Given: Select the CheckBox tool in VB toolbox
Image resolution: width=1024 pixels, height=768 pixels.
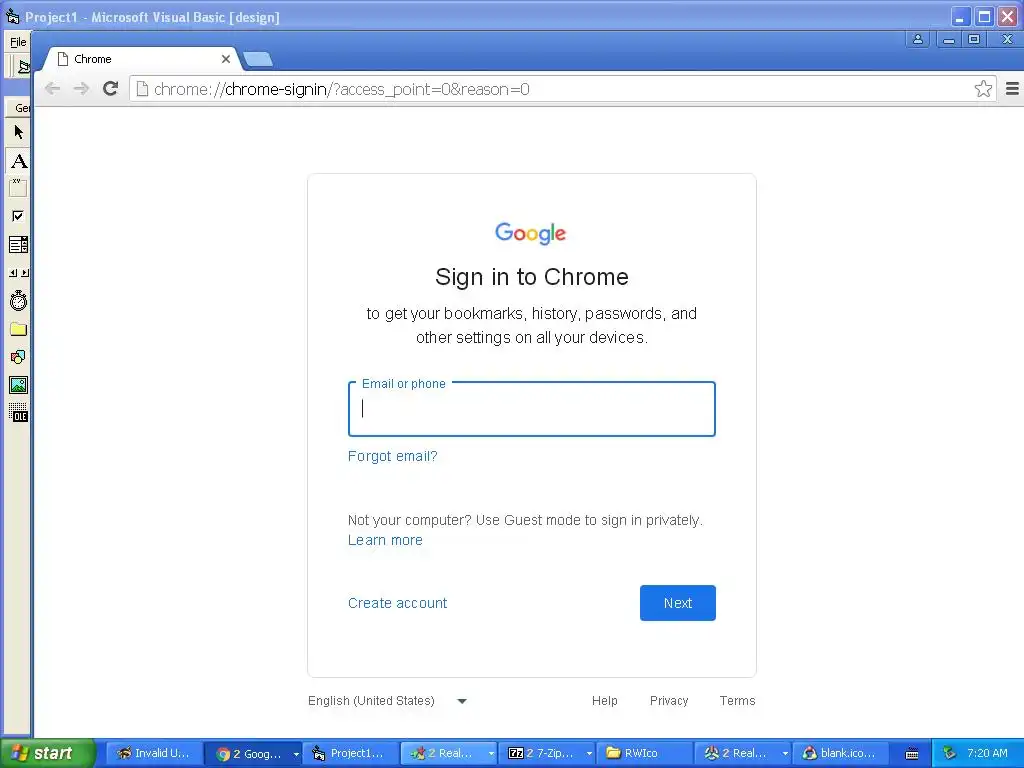Looking at the screenshot, I should click(x=18, y=216).
